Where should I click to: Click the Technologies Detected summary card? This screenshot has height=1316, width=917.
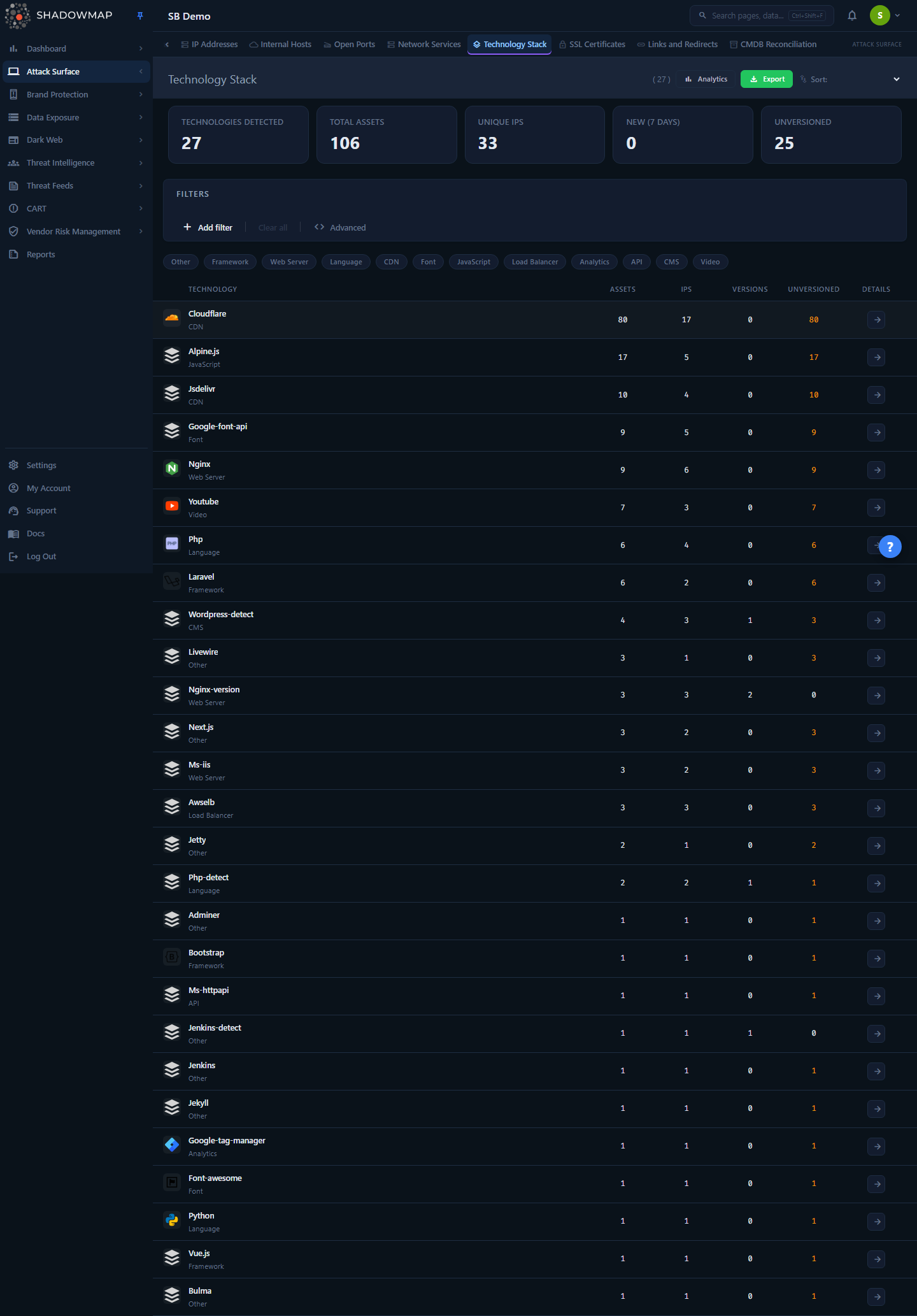[238, 134]
